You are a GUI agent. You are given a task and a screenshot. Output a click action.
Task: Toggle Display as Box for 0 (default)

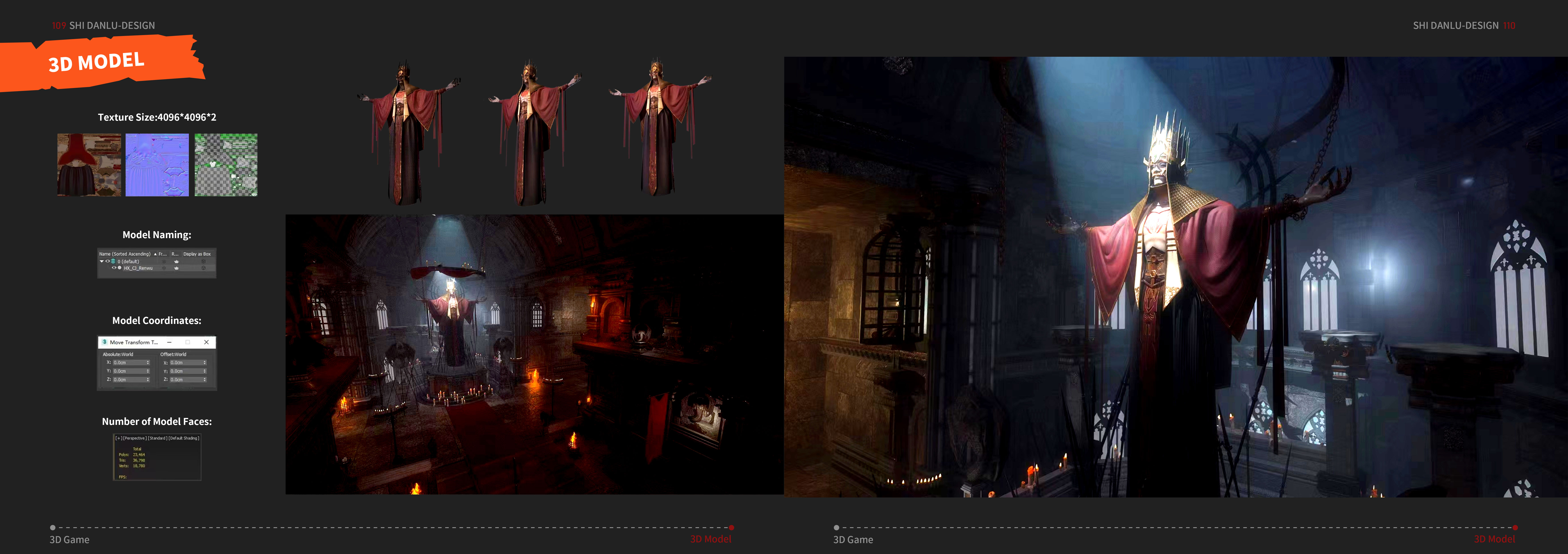pos(204,262)
